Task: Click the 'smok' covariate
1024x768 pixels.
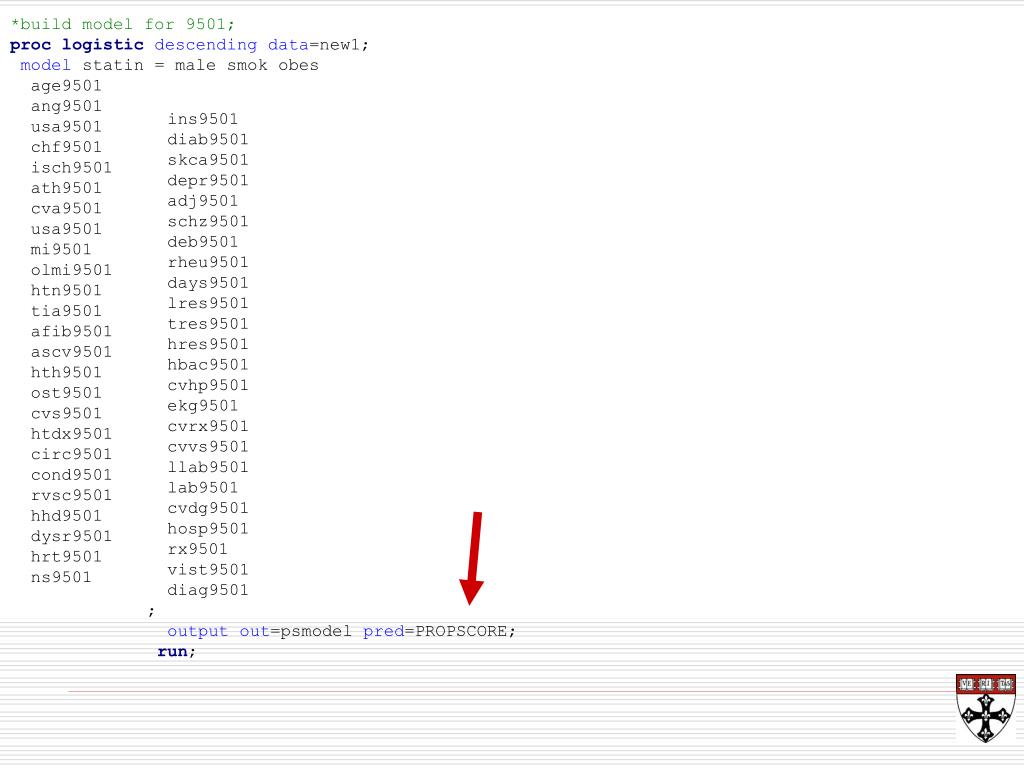Action: pos(247,65)
